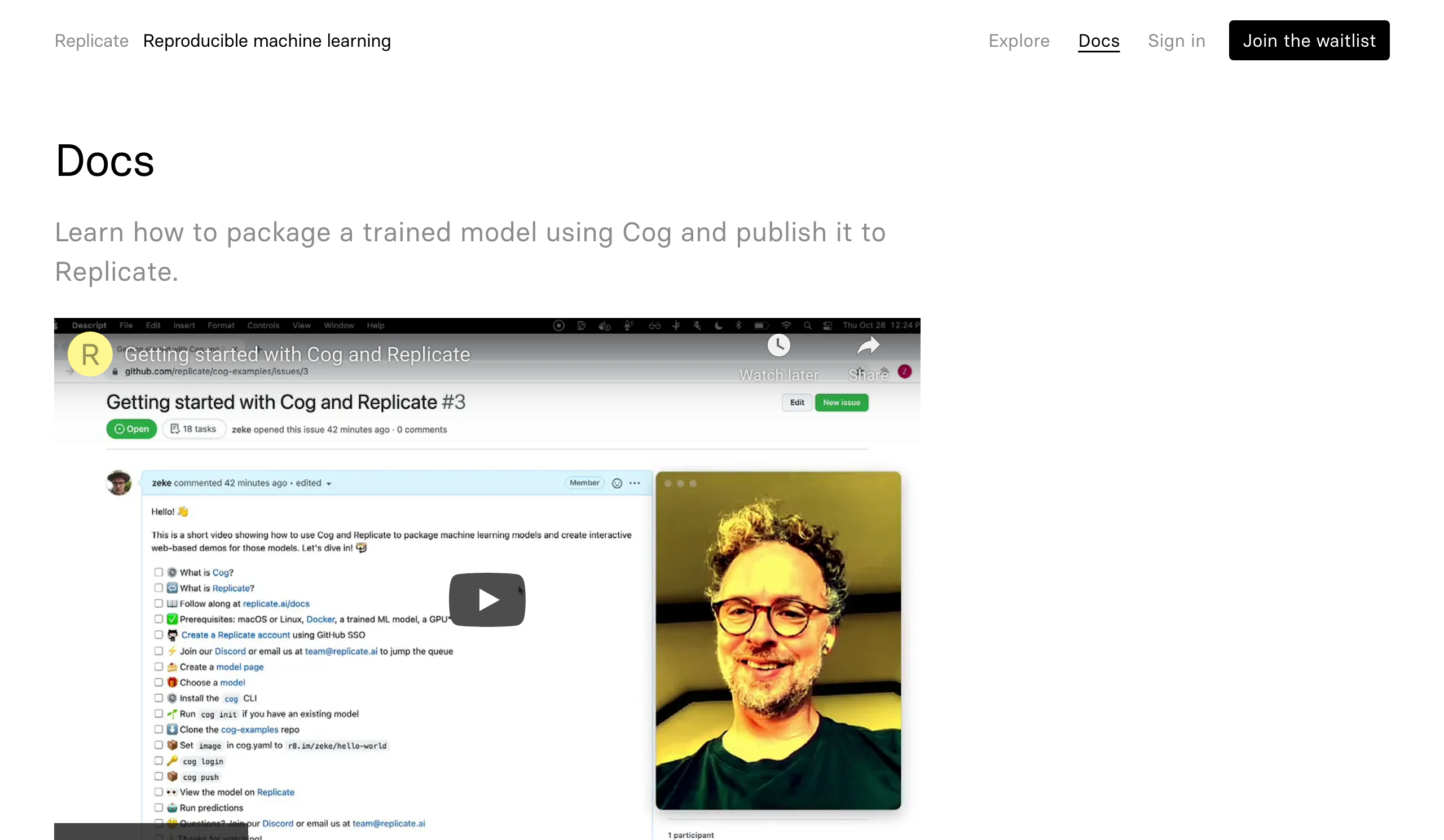The height and width of the screenshot is (840, 1444).
Task: Check the 'What is Replicate?' checkbox
Action: (x=158, y=588)
